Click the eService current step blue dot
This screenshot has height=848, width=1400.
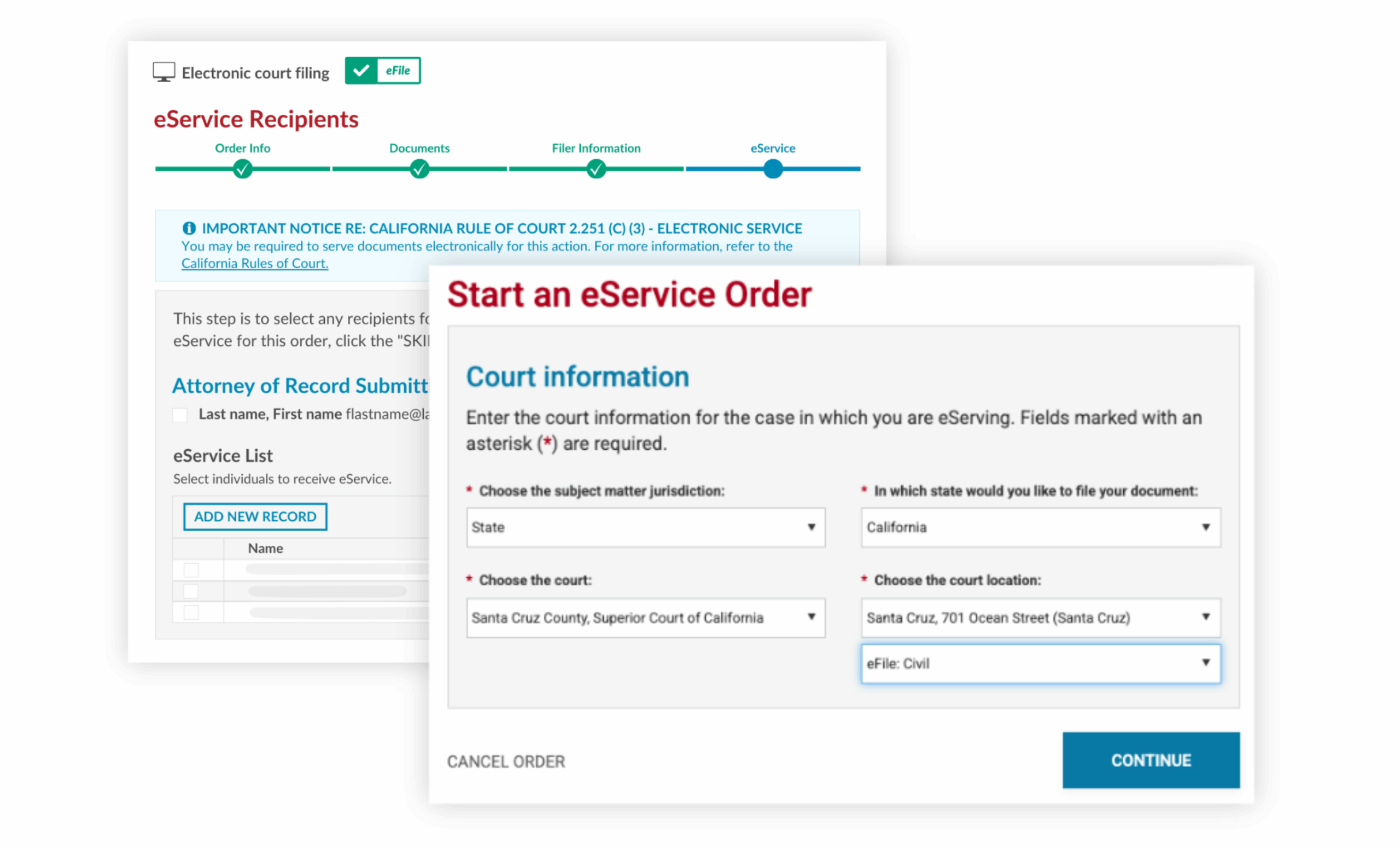(773, 169)
